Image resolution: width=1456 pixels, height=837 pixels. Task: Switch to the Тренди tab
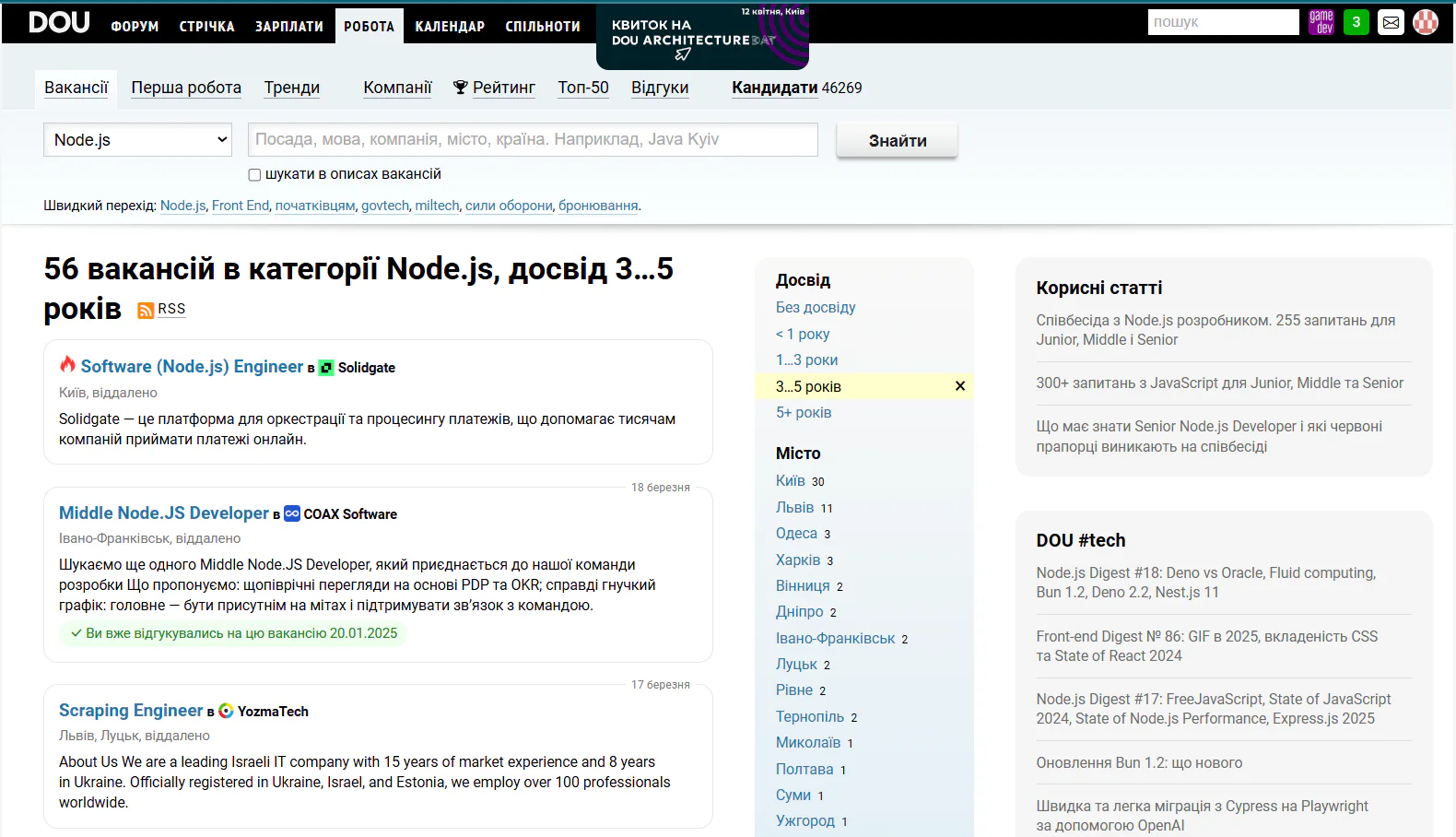point(292,88)
